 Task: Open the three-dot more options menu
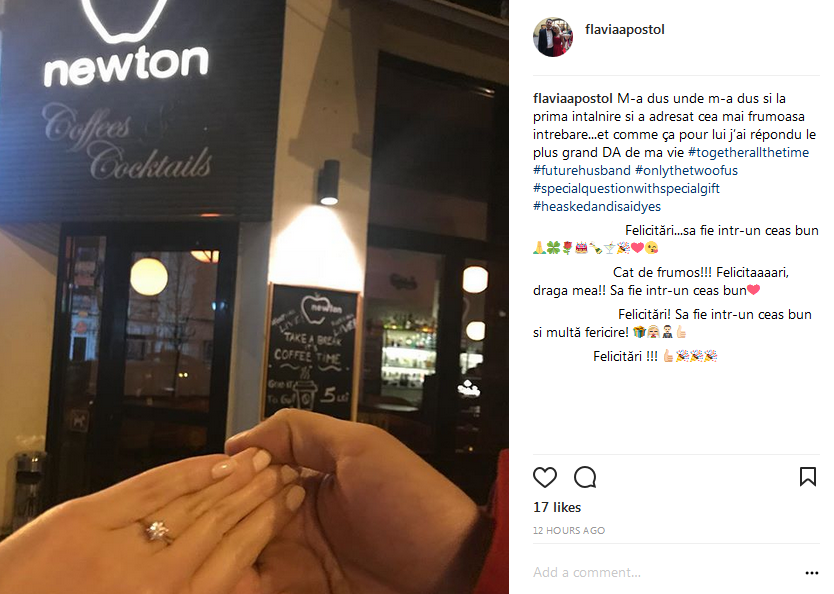tap(812, 573)
